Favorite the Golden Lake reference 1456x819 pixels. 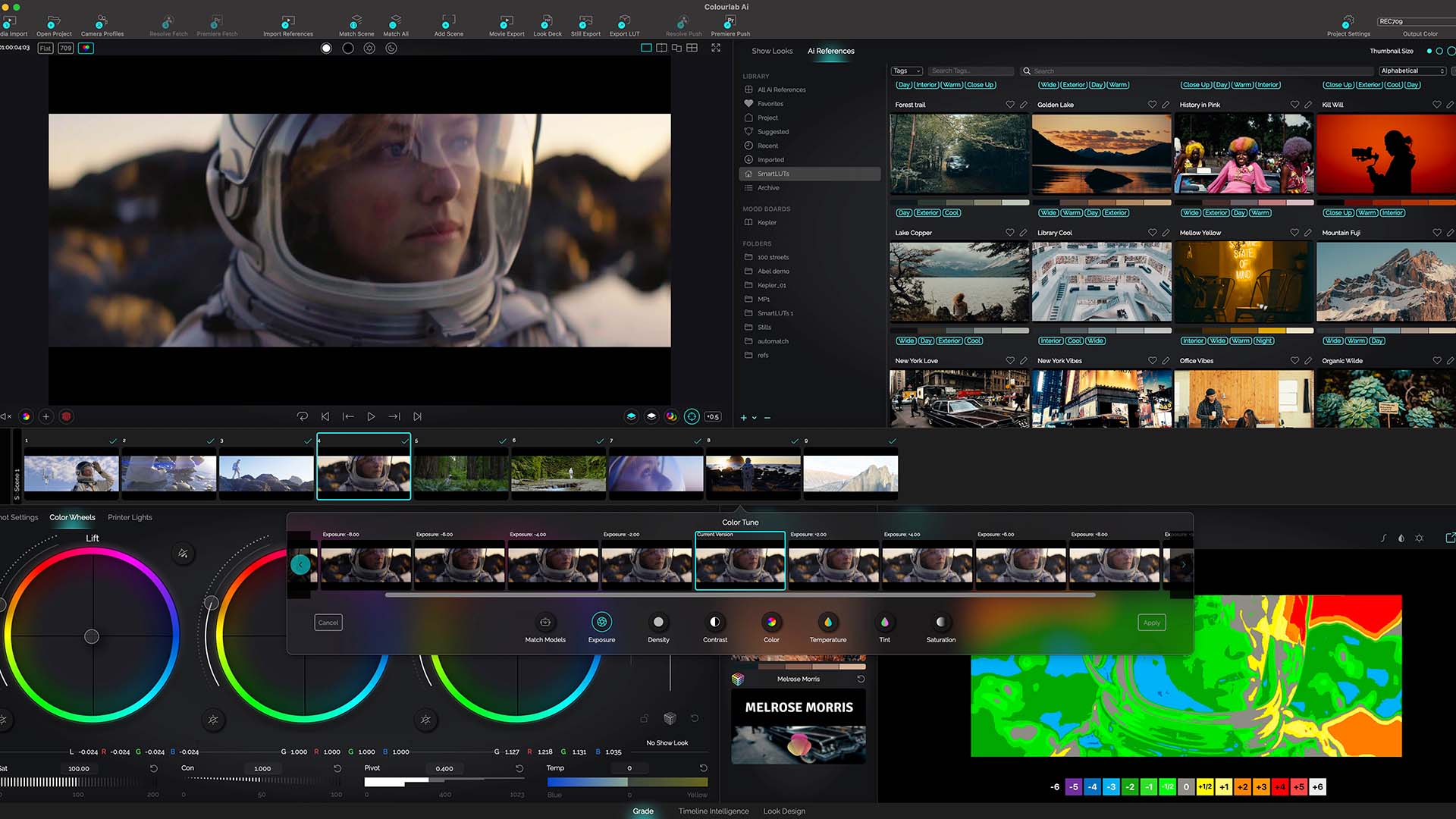coord(1152,105)
